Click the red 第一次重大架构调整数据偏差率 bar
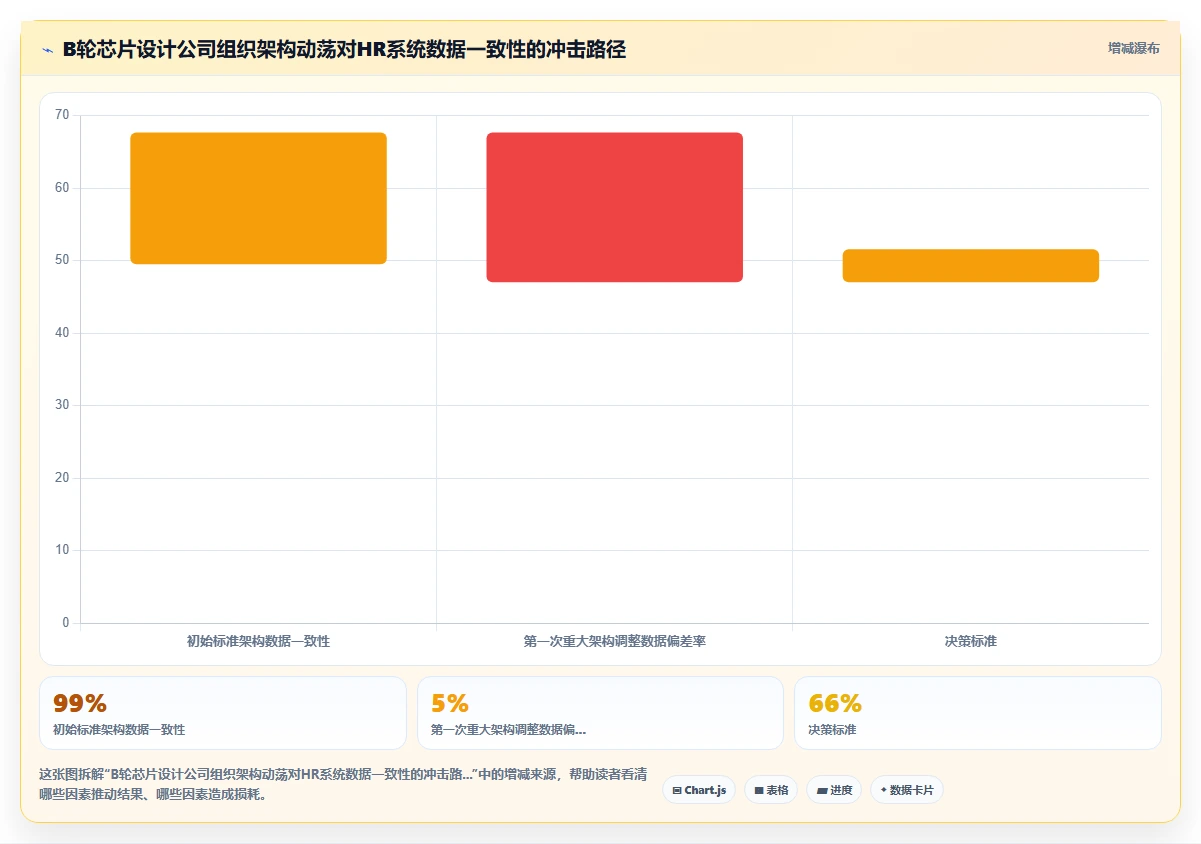The height and width of the screenshot is (844, 1201). [615, 207]
